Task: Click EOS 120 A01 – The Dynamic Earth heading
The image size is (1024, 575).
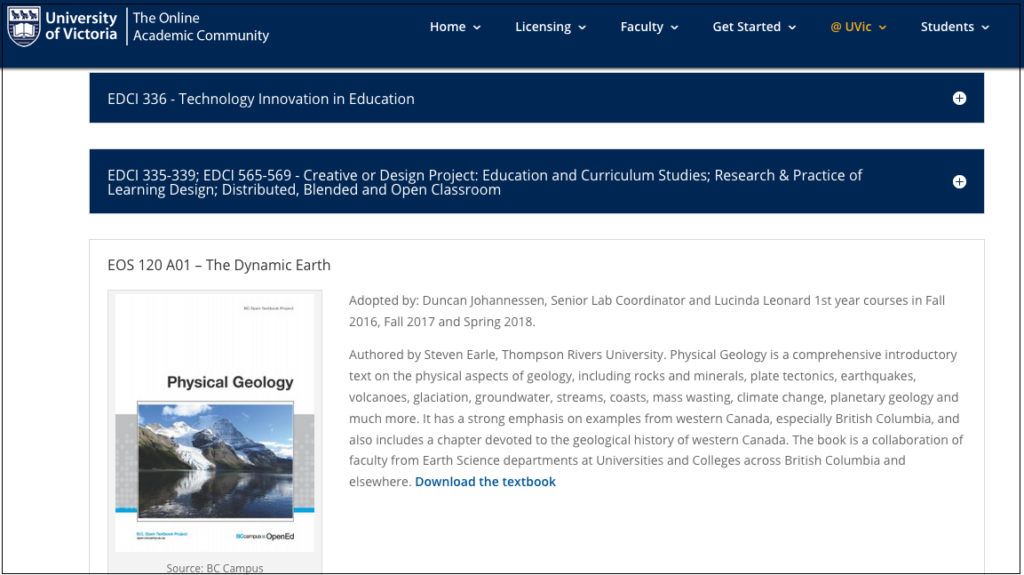Action: (219, 265)
